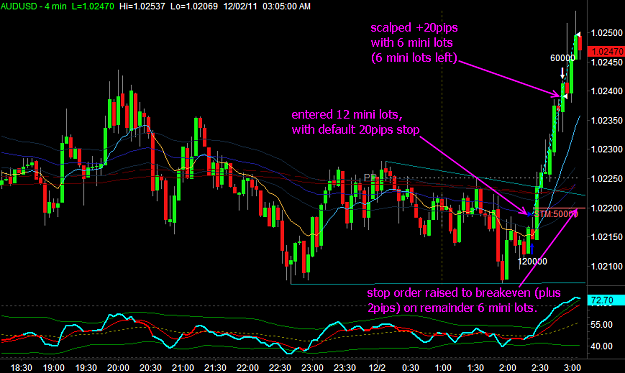Select the red 1.02470 current price tag
This screenshot has width=625, height=373.
click(x=607, y=51)
